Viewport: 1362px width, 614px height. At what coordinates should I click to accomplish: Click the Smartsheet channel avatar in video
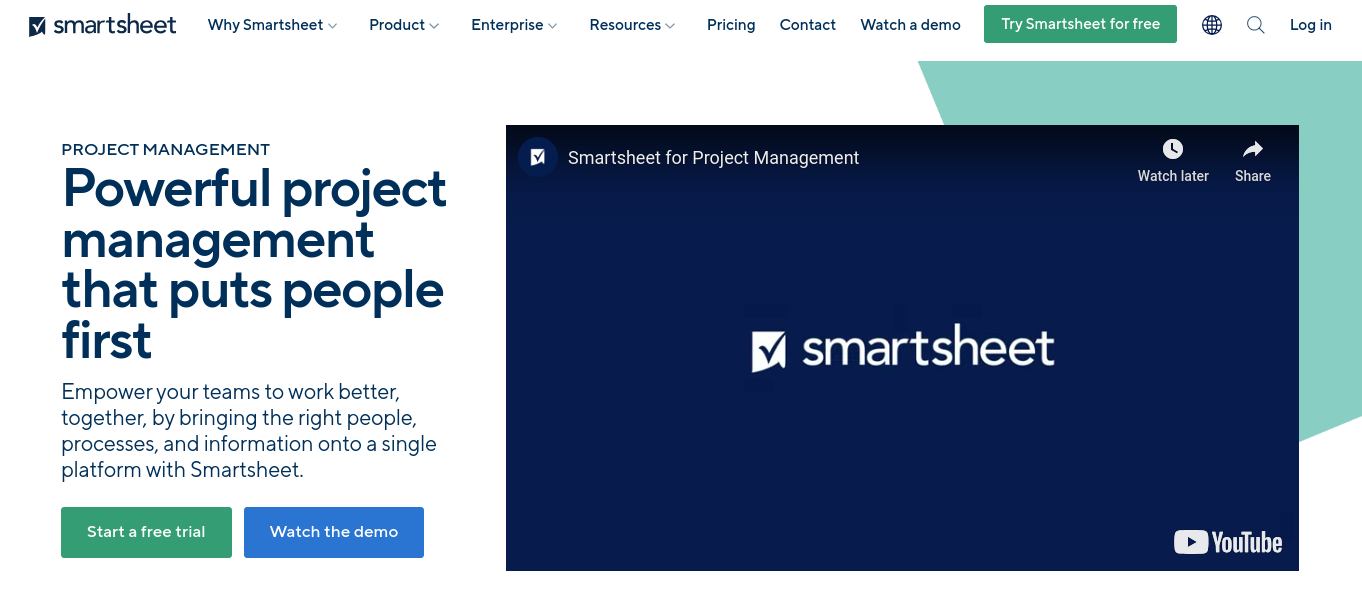(x=538, y=157)
